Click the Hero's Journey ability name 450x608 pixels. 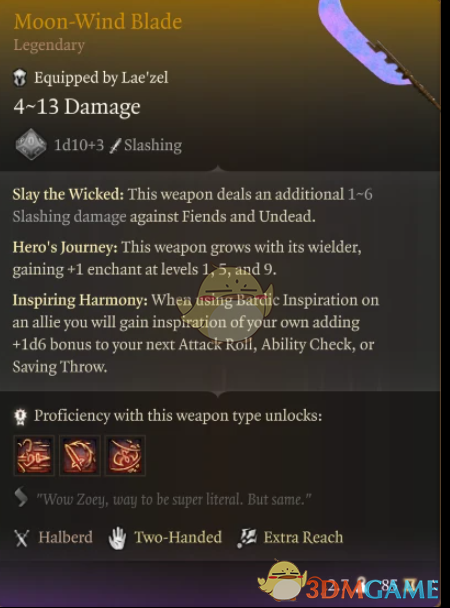65,247
